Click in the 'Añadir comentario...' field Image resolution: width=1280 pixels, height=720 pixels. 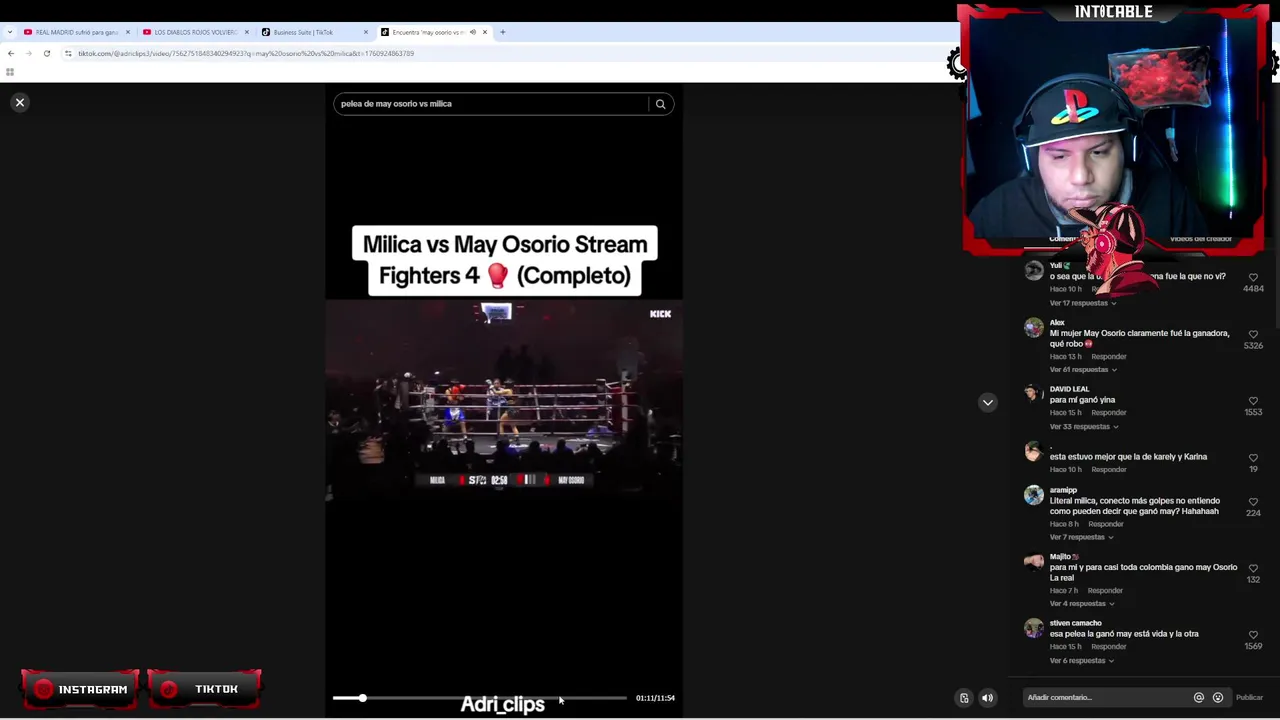[1105, 698]
